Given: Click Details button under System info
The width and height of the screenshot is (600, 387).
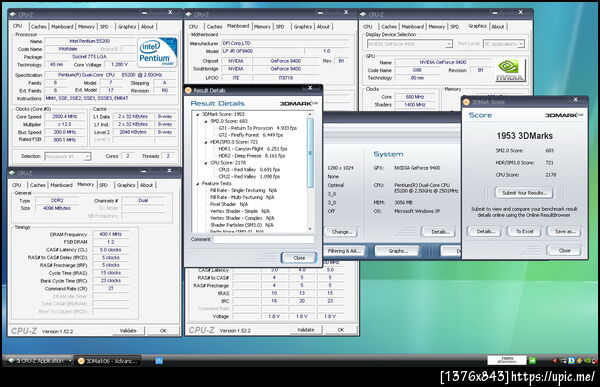Looking at the screenshot, I should pyautogui.click(x=439, y=232).
